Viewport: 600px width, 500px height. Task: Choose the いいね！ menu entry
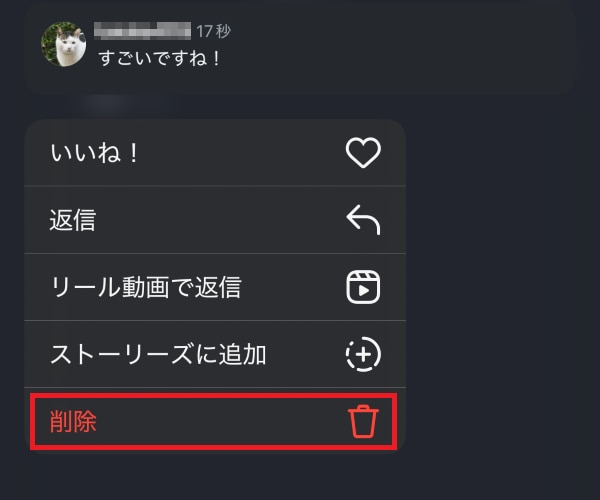(x=215, y=153)
